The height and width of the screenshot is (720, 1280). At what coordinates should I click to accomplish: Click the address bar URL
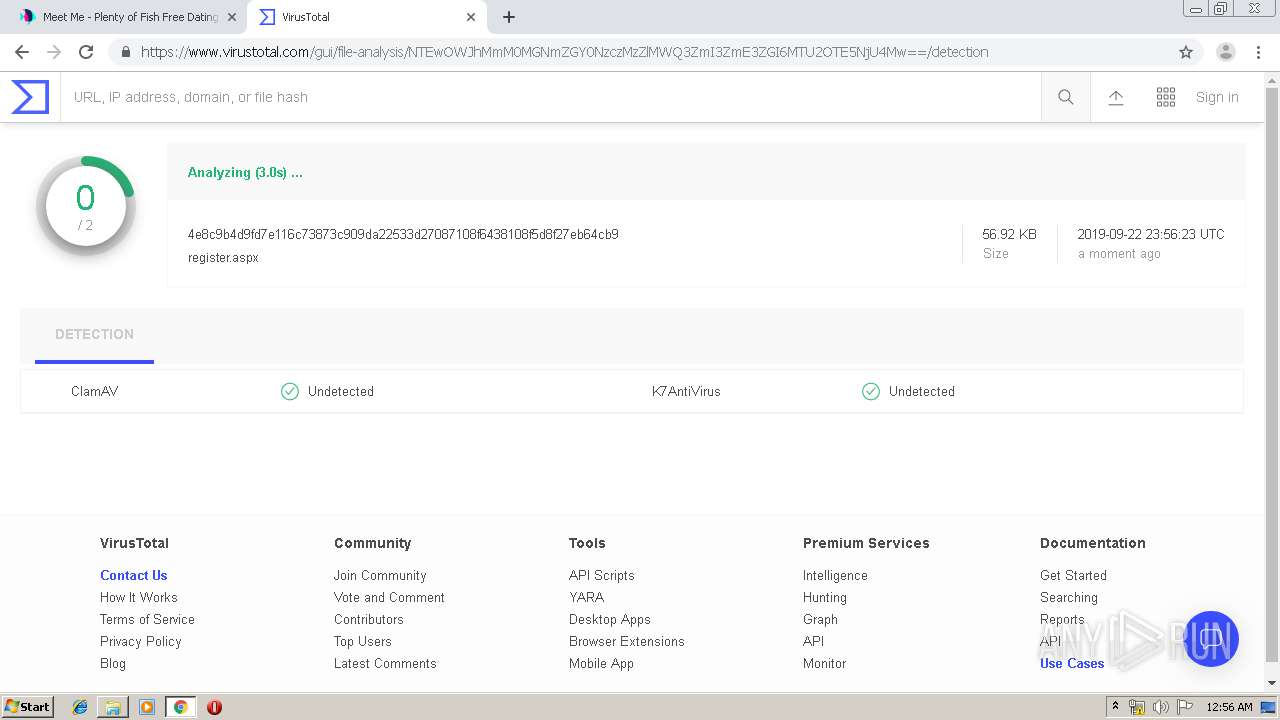tap(564, 52)
